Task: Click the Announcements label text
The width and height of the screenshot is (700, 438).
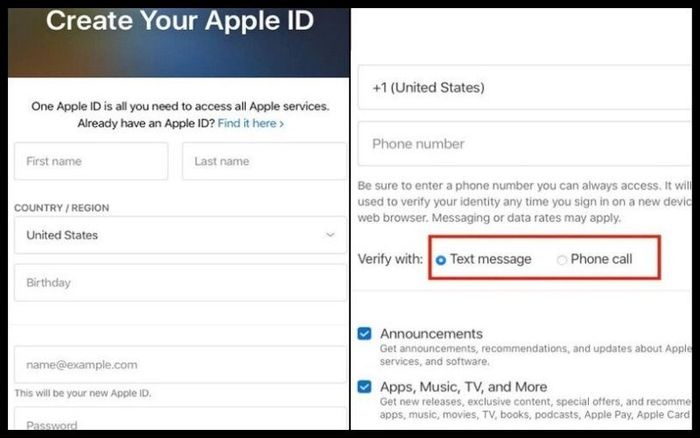Action: point(431,334)
